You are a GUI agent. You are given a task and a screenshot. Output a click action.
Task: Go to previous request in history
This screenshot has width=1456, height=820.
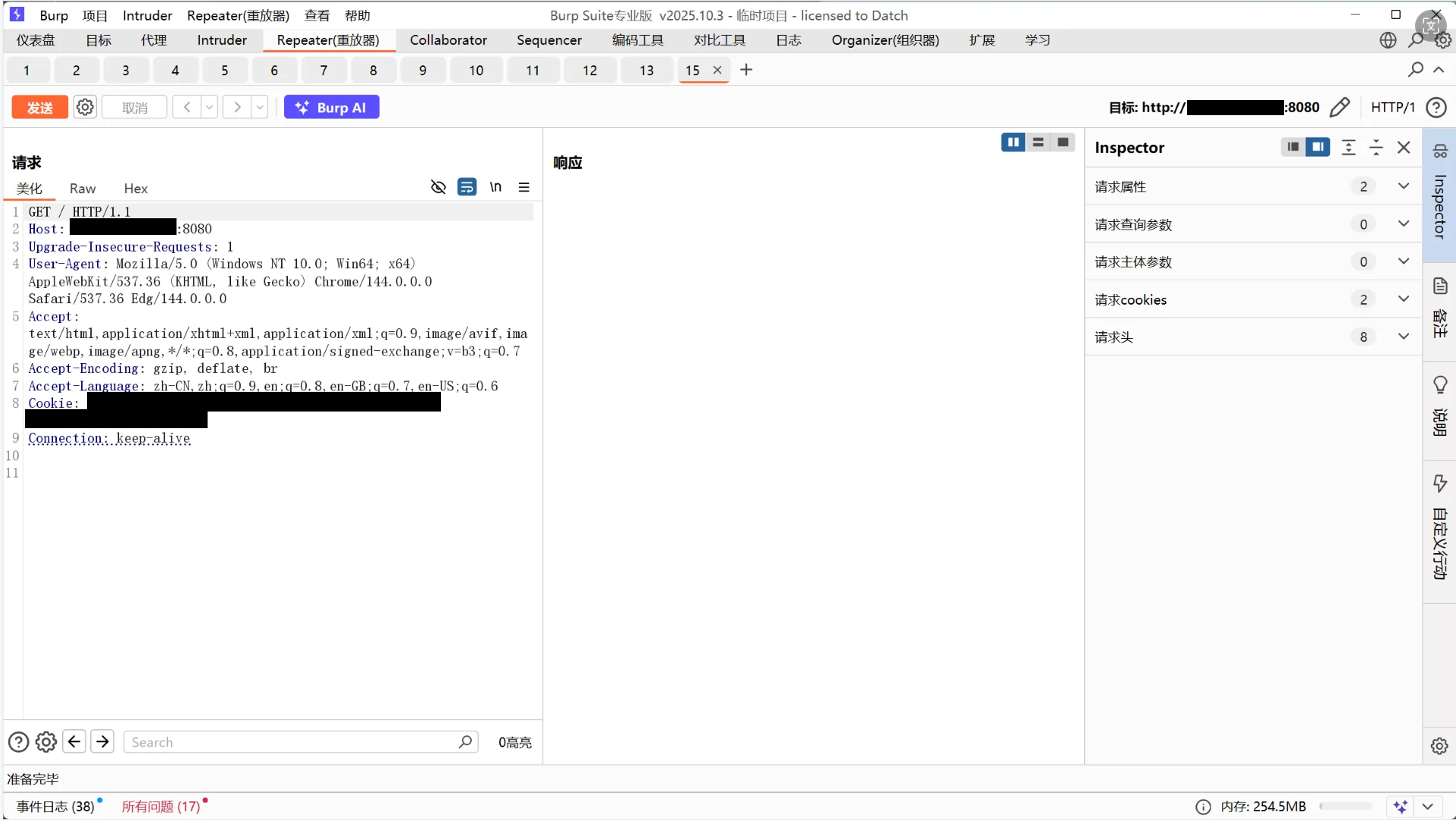pyautogui.click(x=186, y=108)
